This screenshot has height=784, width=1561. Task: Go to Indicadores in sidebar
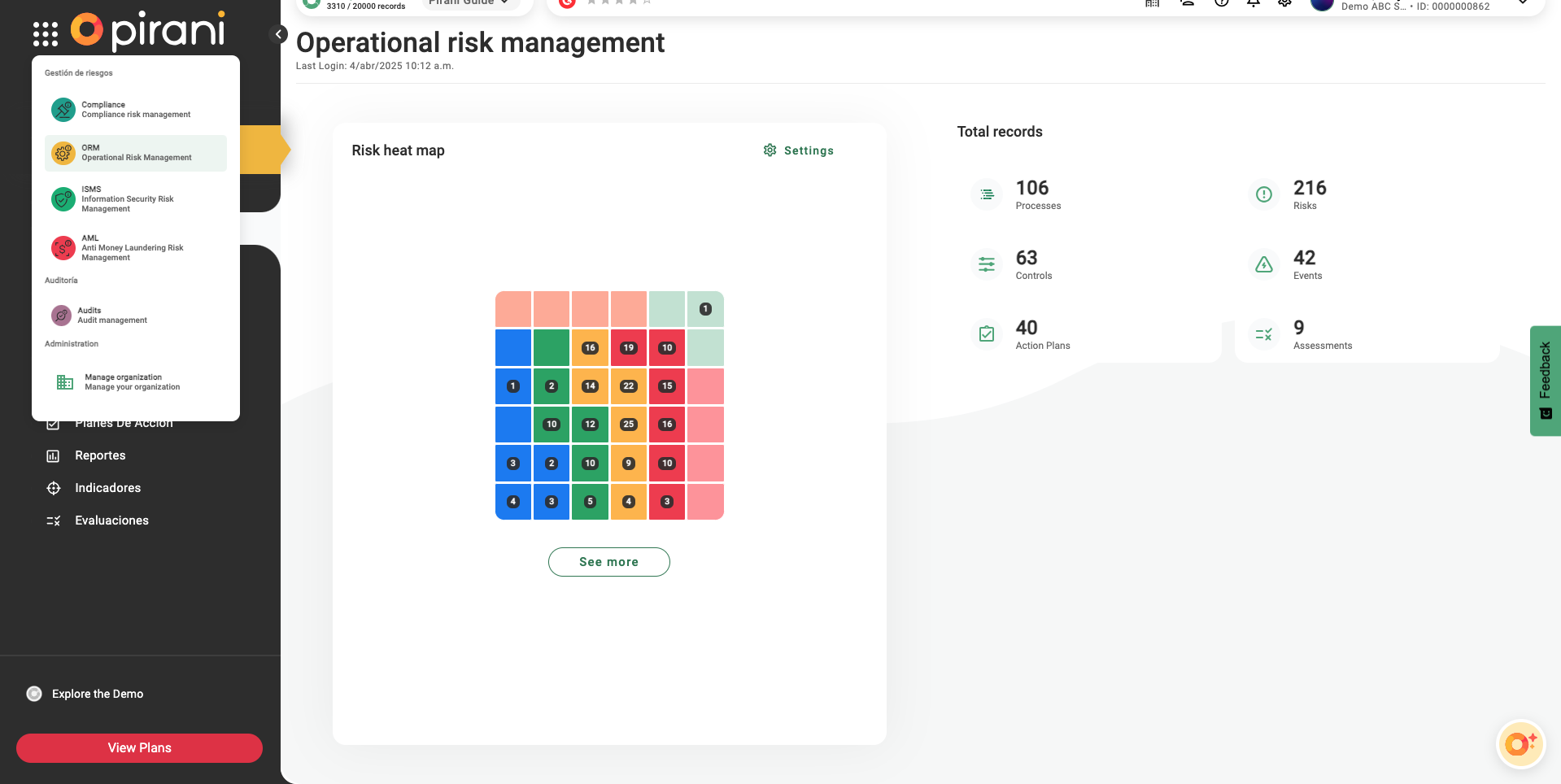click(x=107, y=488)
